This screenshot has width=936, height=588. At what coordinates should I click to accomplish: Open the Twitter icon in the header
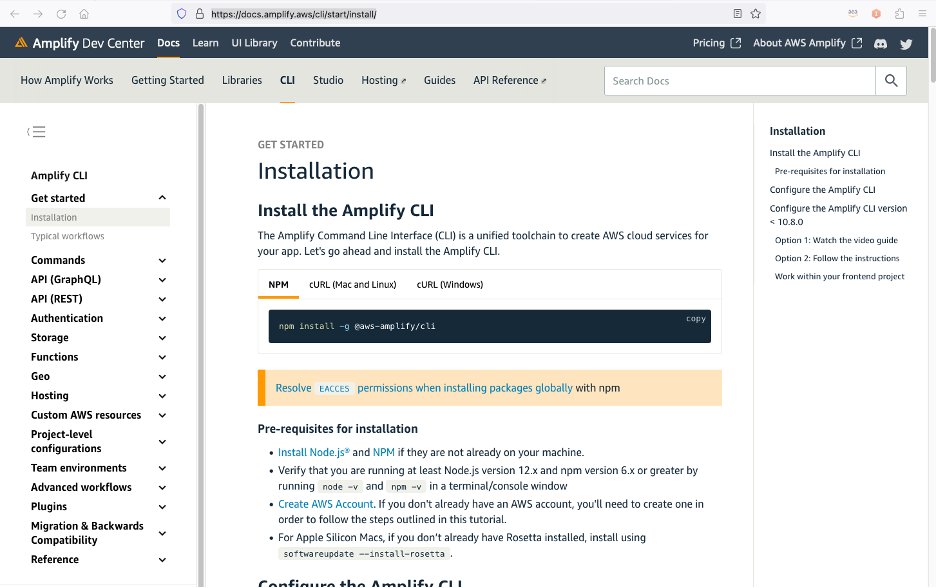click(x=905, y=43)
